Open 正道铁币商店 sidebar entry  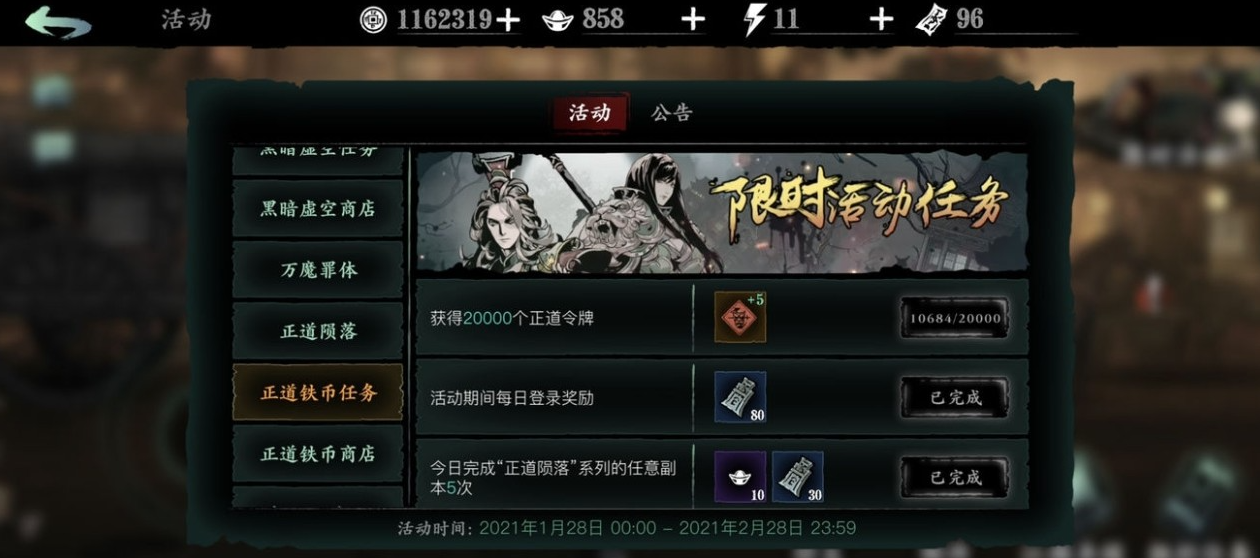[x=318, y=453]
